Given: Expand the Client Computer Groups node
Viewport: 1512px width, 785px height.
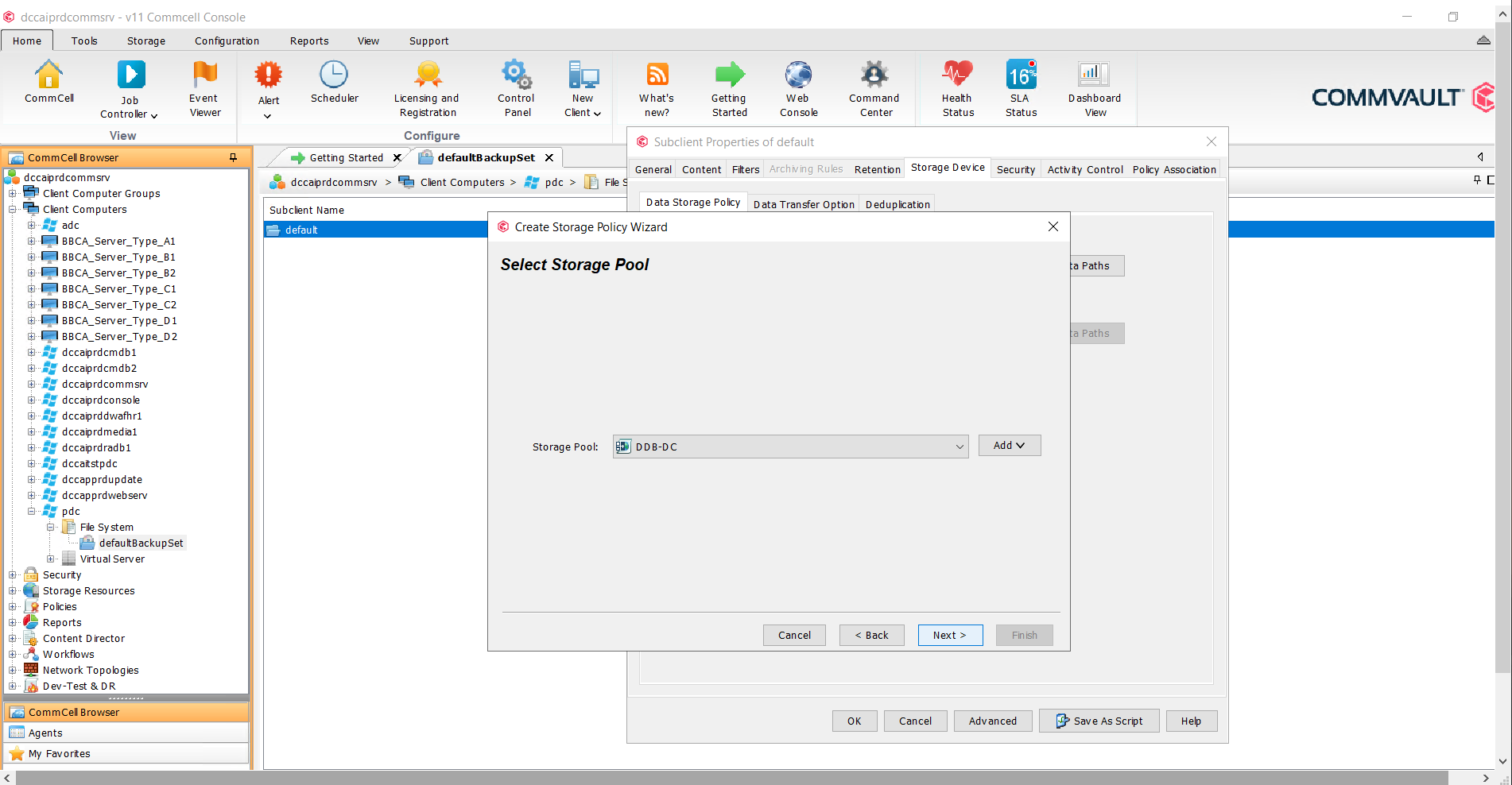Looking at the screenshot, I should click(x=13, y=193).
